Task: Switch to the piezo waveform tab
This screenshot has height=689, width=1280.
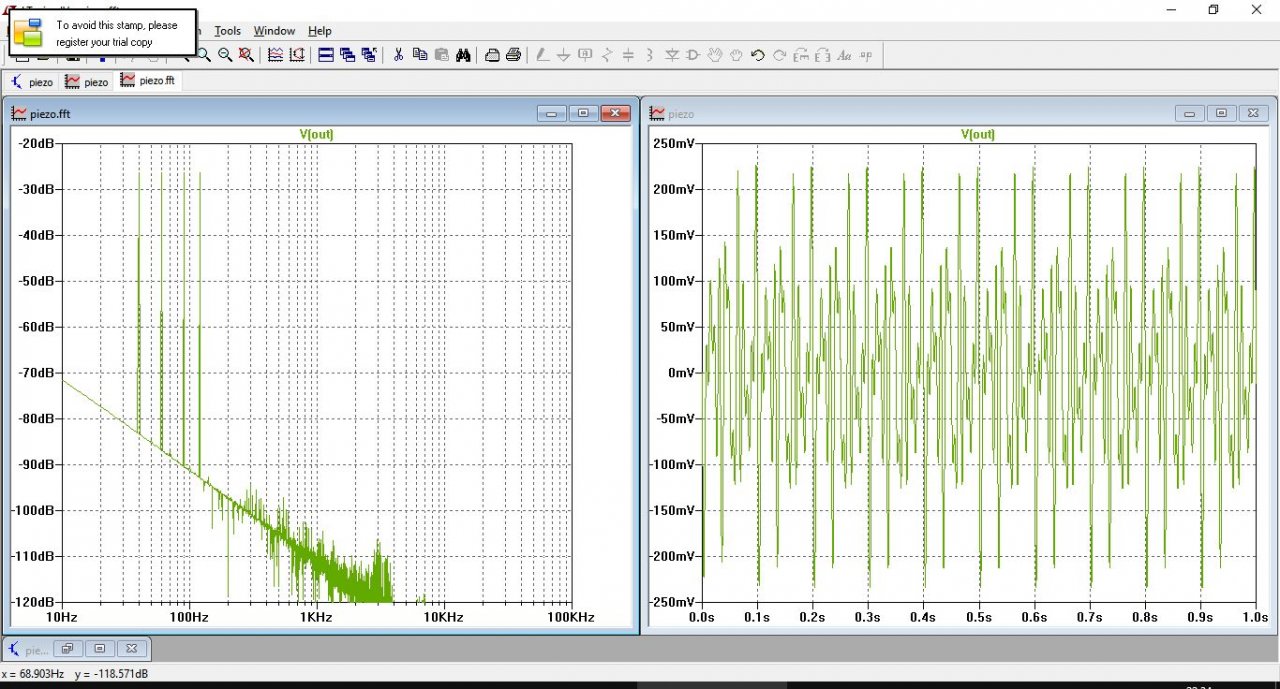Action: [x=86, y=81]
